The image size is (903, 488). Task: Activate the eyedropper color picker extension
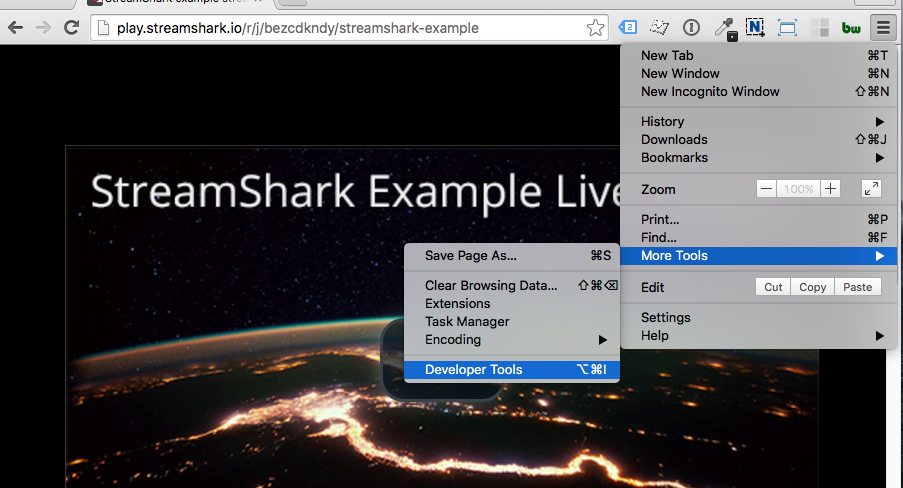click(724, 28)
